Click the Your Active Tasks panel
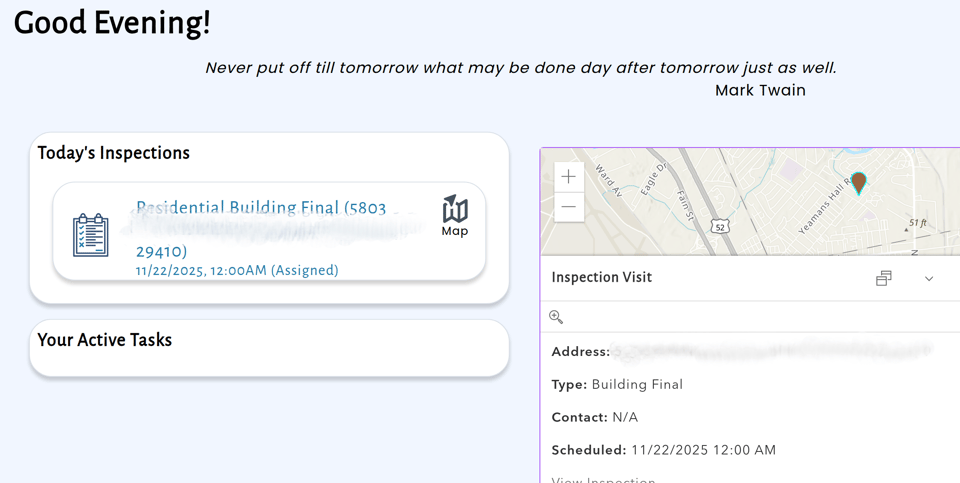The image size is (960, 483). [269, 348]
